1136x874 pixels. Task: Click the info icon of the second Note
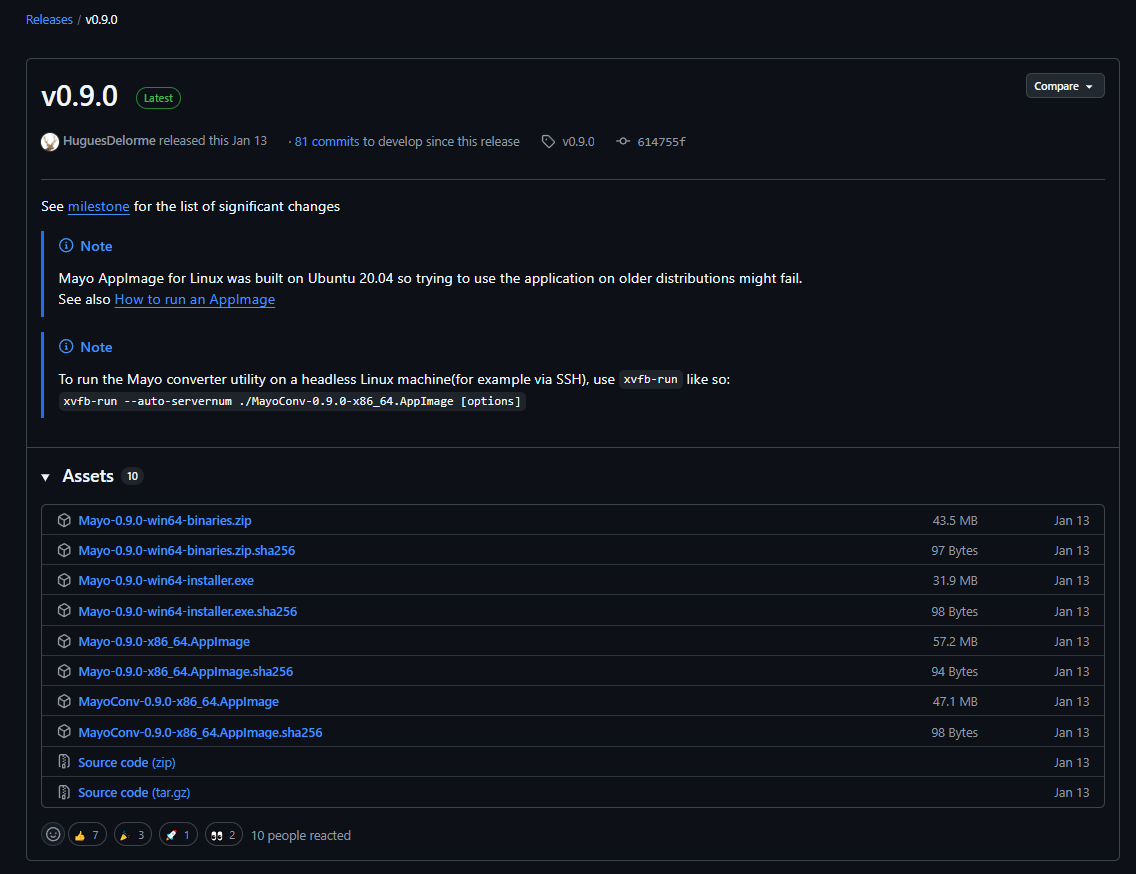66,346
